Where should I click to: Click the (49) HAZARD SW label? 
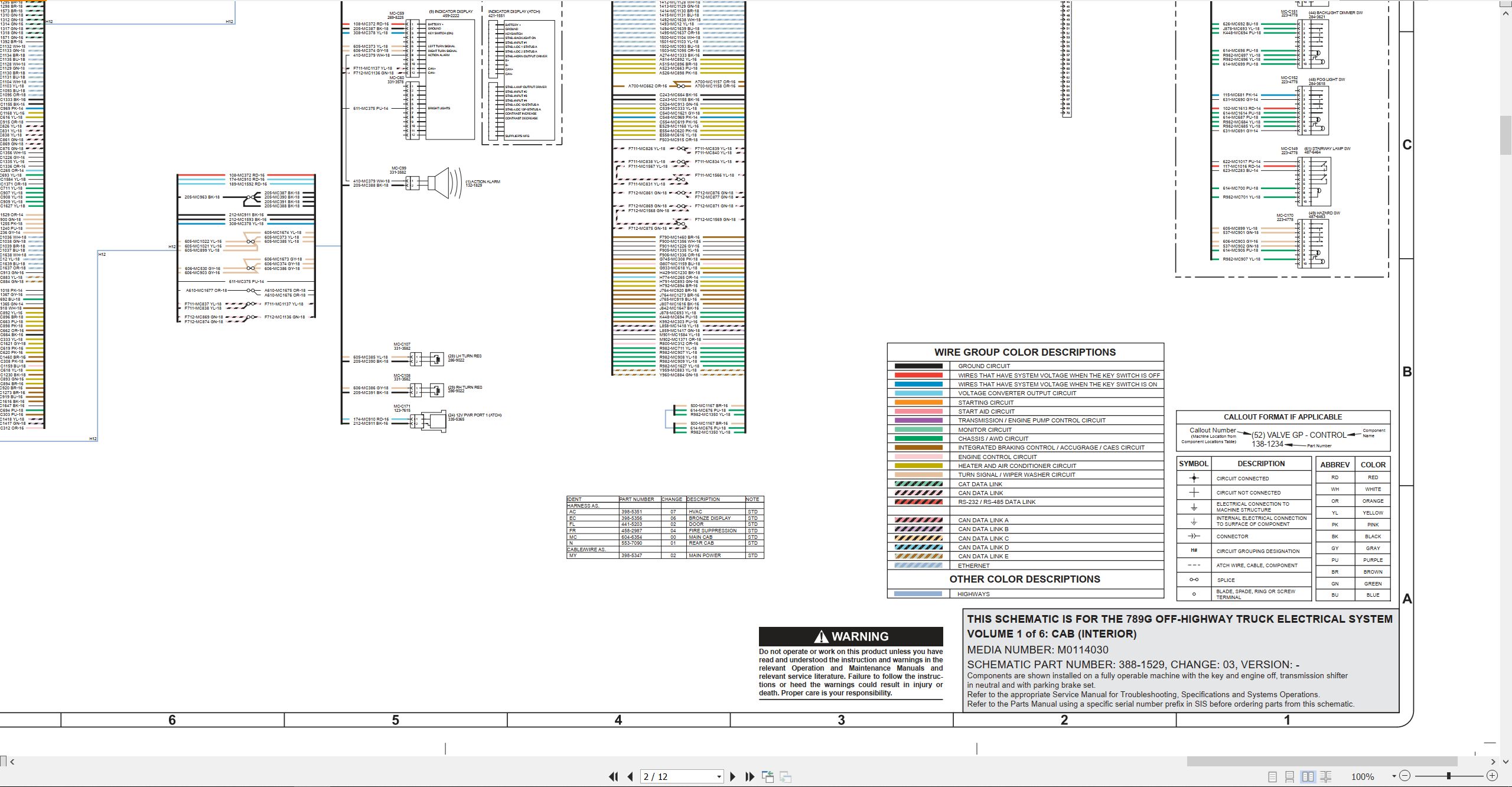point(1324,213)
